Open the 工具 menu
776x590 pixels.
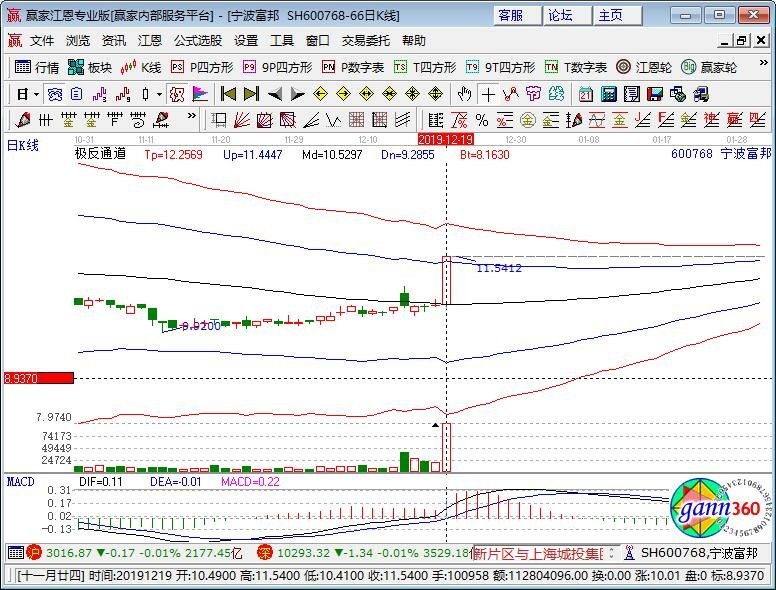pyautogui.click(x=282, y=41)
